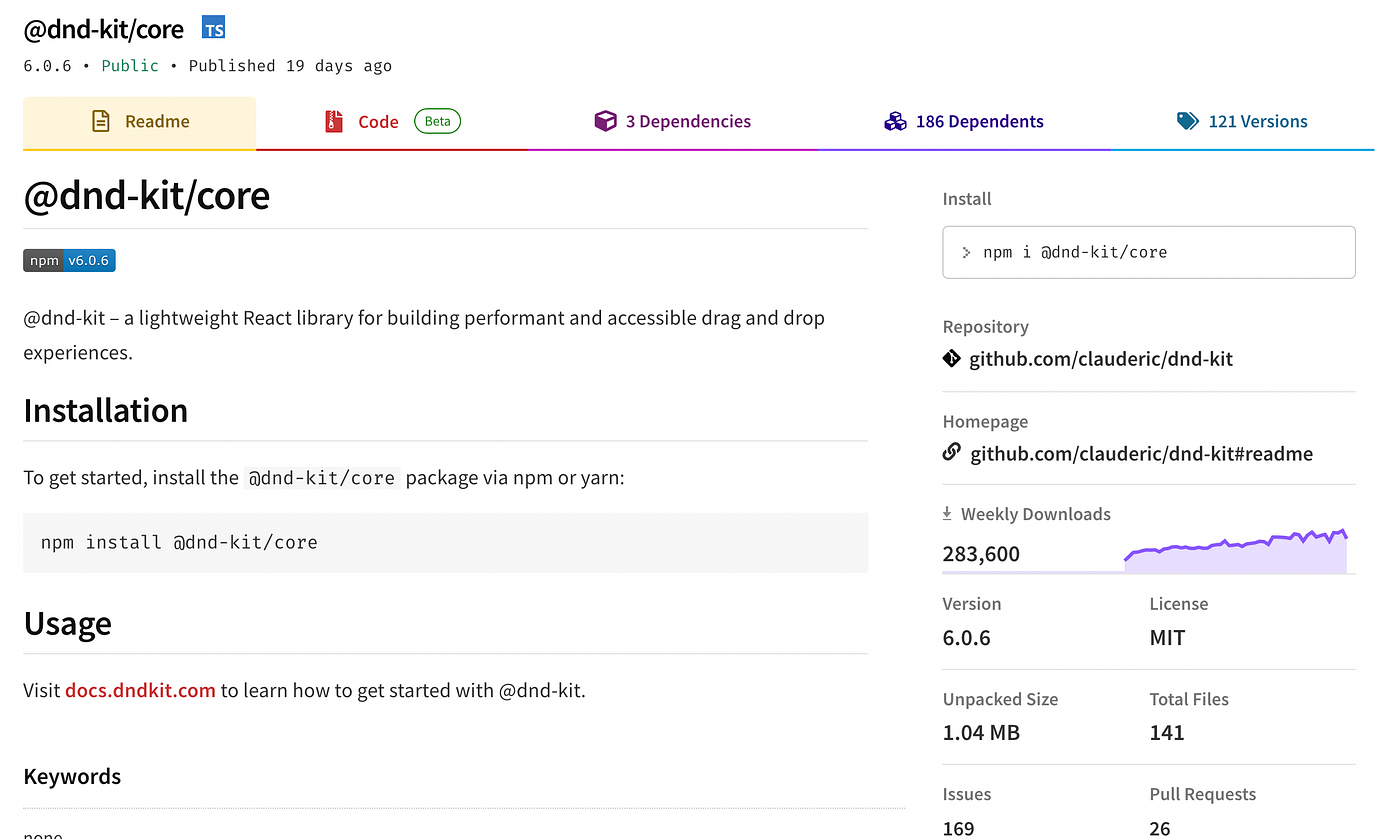The width and height of the screenshot is (1400, 839).
Task: Click the Readme document icon
Action: click(101, 122)
